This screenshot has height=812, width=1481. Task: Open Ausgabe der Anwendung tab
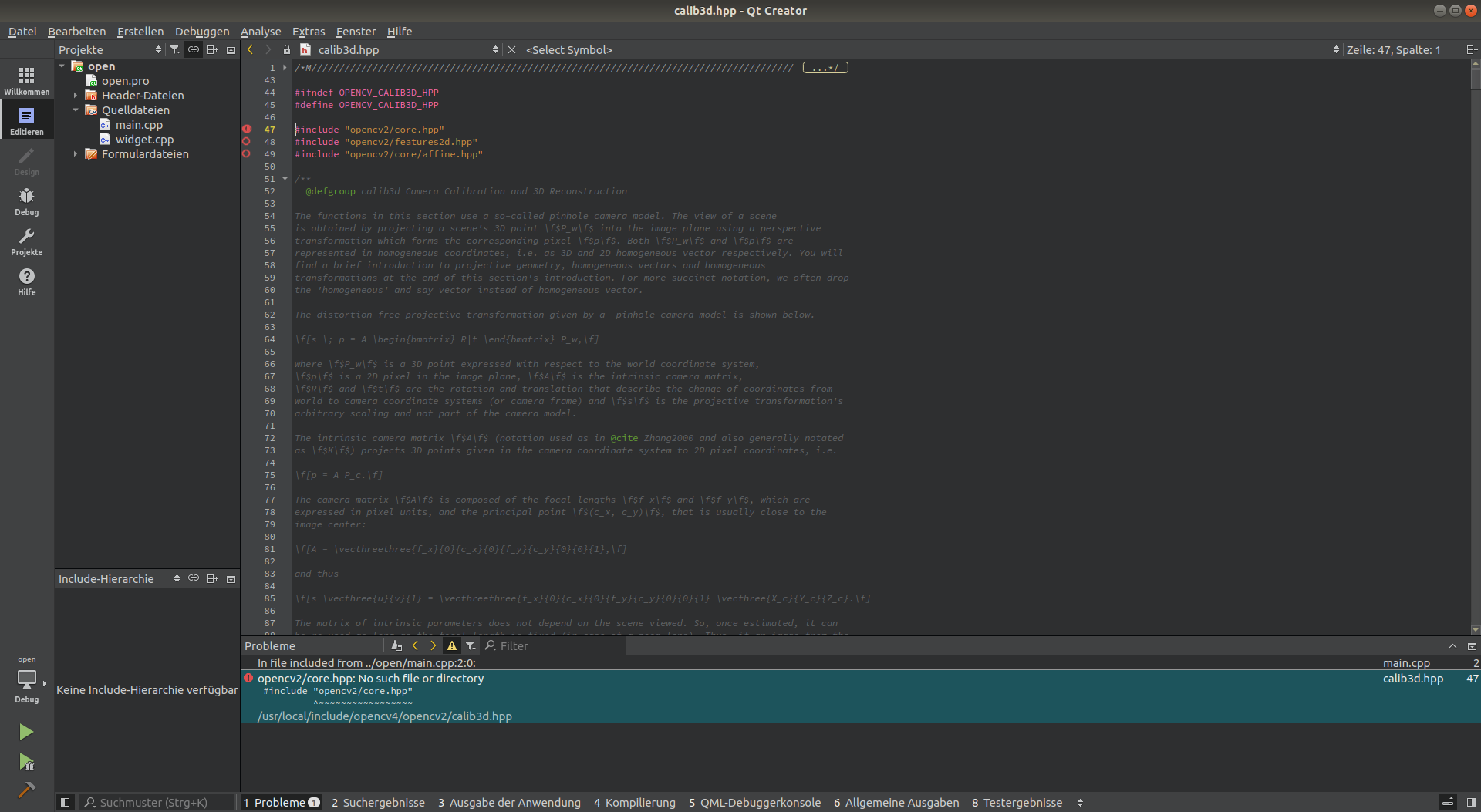[x=509, y=803]
